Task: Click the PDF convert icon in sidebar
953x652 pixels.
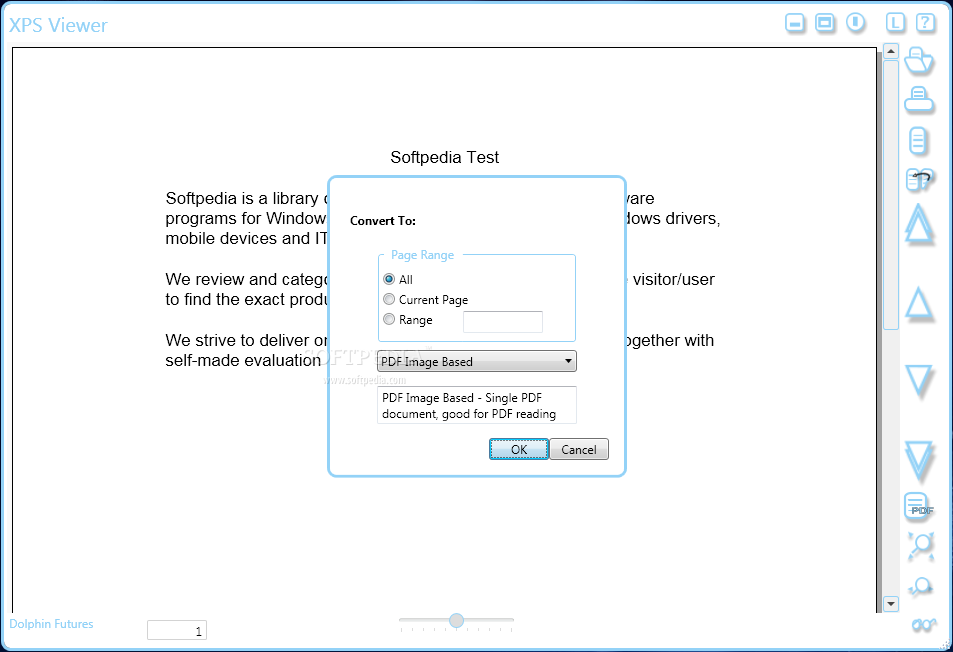Action: click(918, 506)
